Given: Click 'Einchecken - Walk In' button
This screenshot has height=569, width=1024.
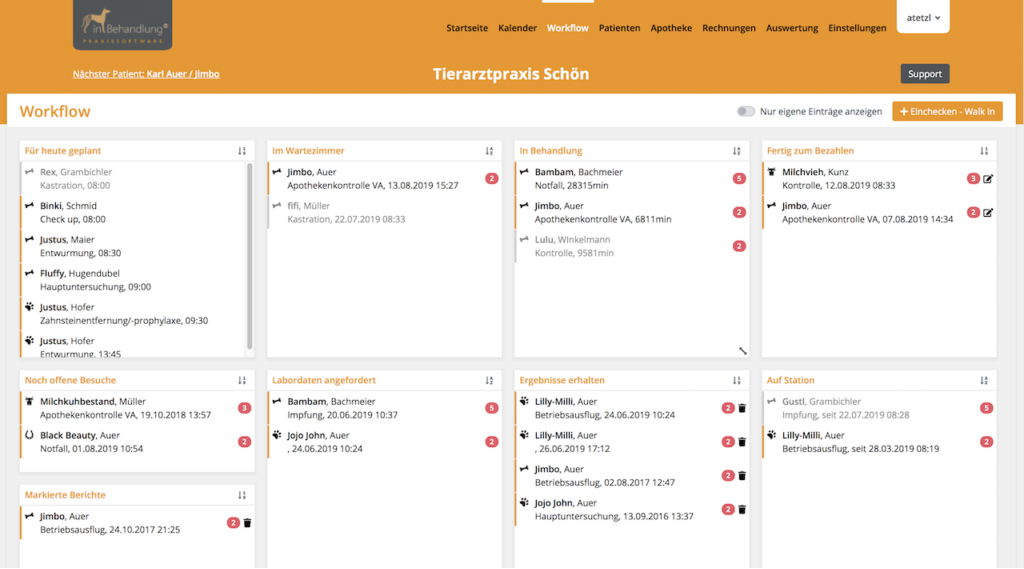Looking at the screenshot, I should 948,112.
